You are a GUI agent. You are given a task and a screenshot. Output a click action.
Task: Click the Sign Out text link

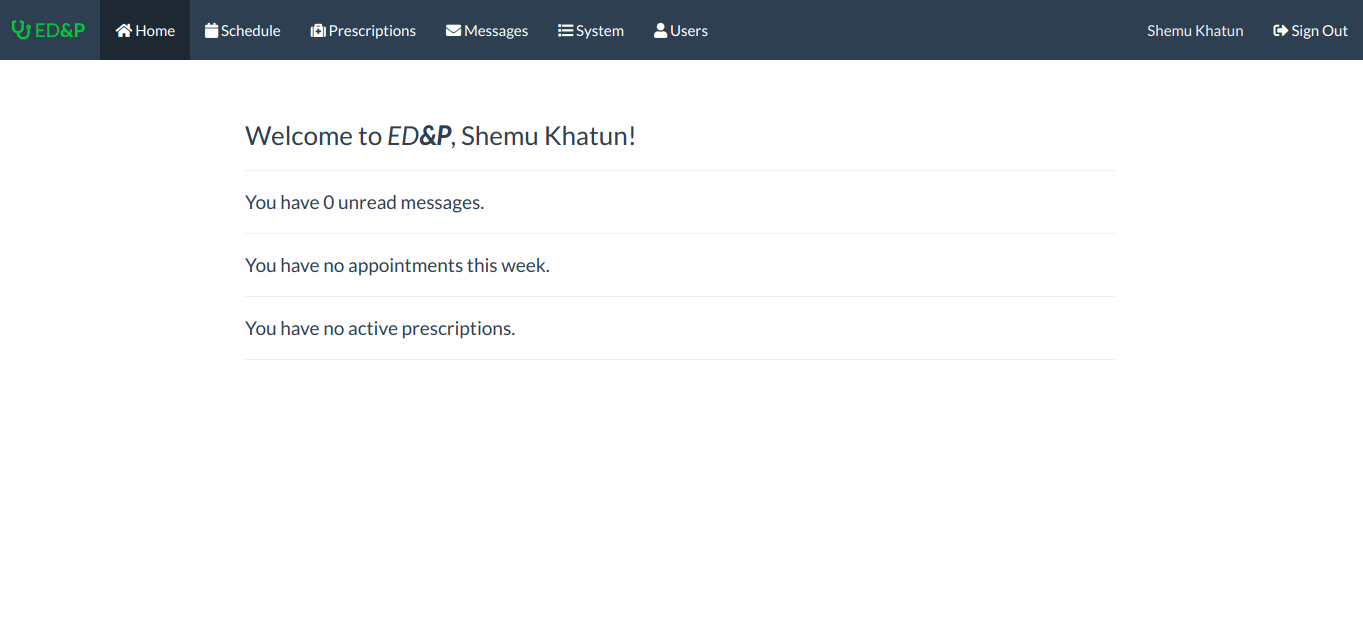pos(1319,31)
